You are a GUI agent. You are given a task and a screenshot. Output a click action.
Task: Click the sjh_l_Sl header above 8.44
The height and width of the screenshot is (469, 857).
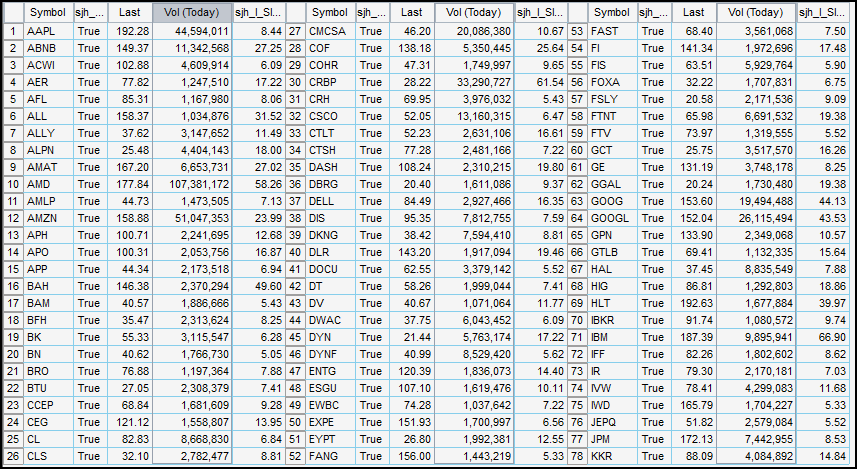259,12
